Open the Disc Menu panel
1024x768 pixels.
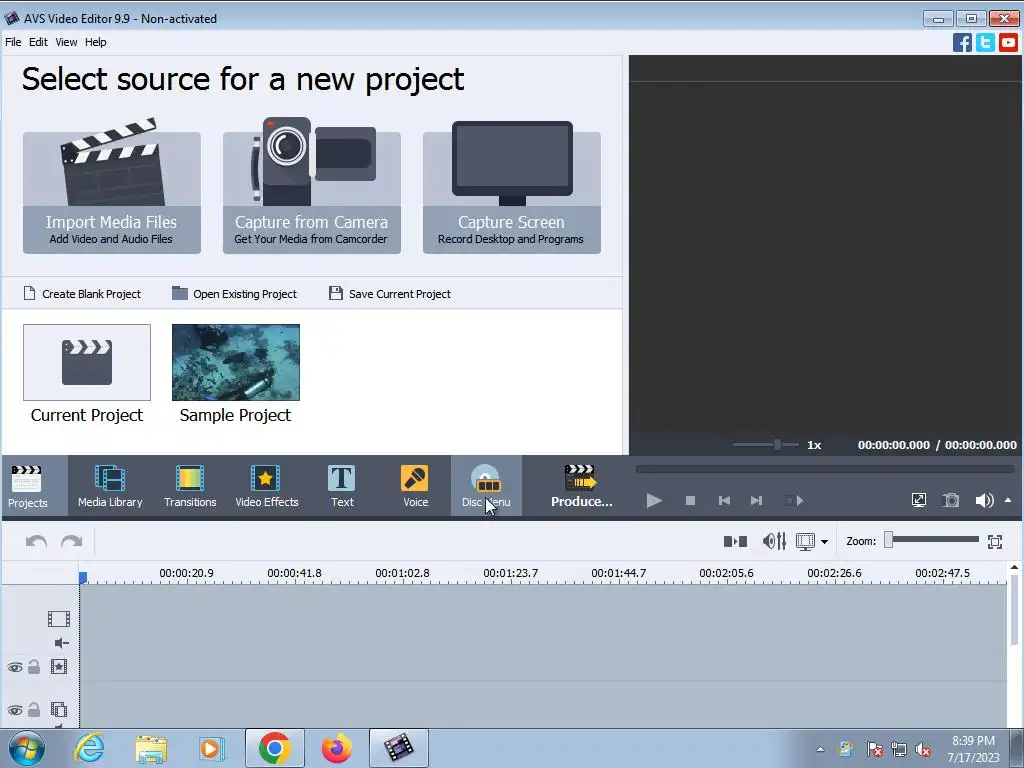[x=486, y=487]
